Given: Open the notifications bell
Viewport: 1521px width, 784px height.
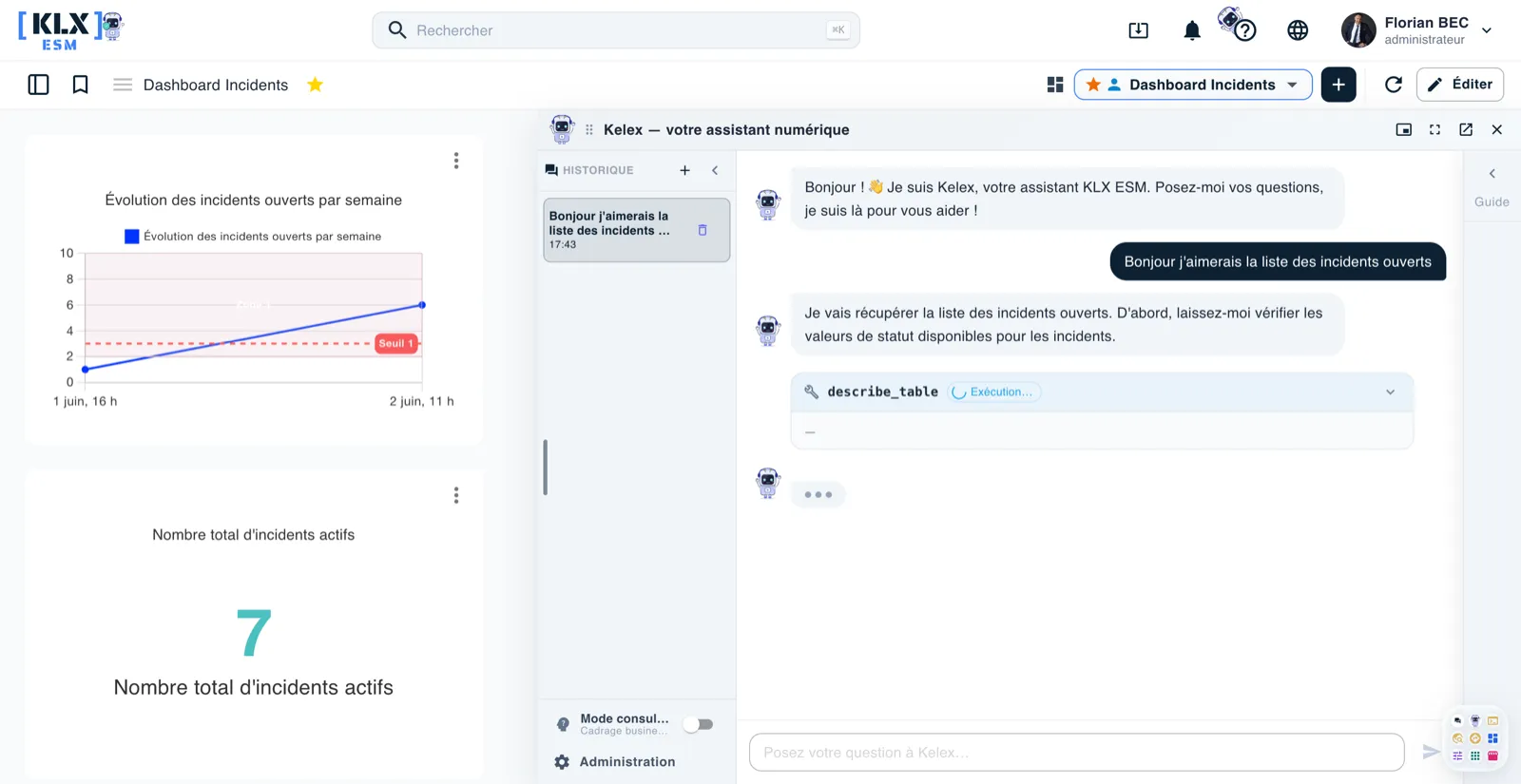Looking at the screenshot, I should (1192, 30).
